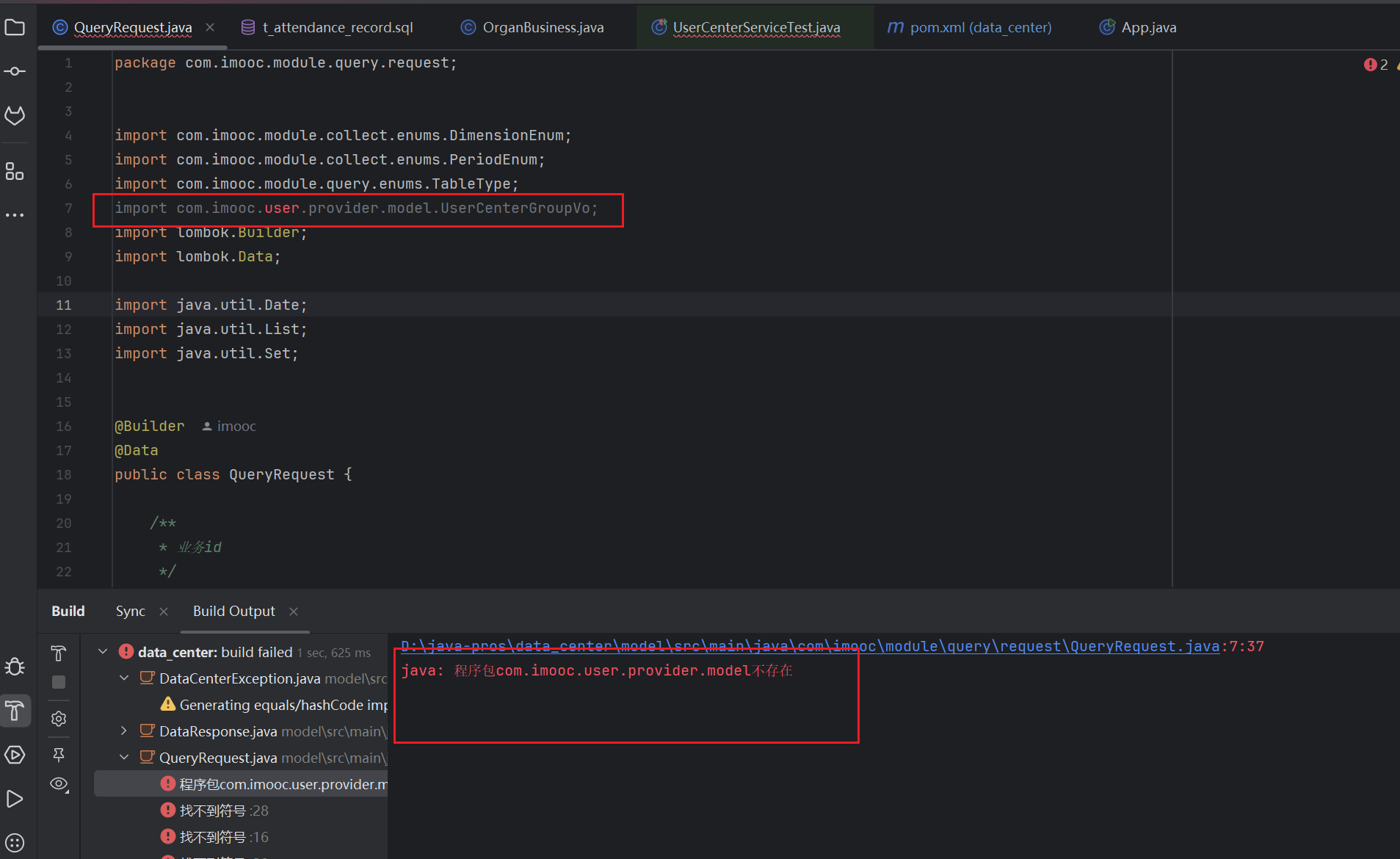Toggle the build view eye options
1400x859 pixels.
click(x=59, y=784)
